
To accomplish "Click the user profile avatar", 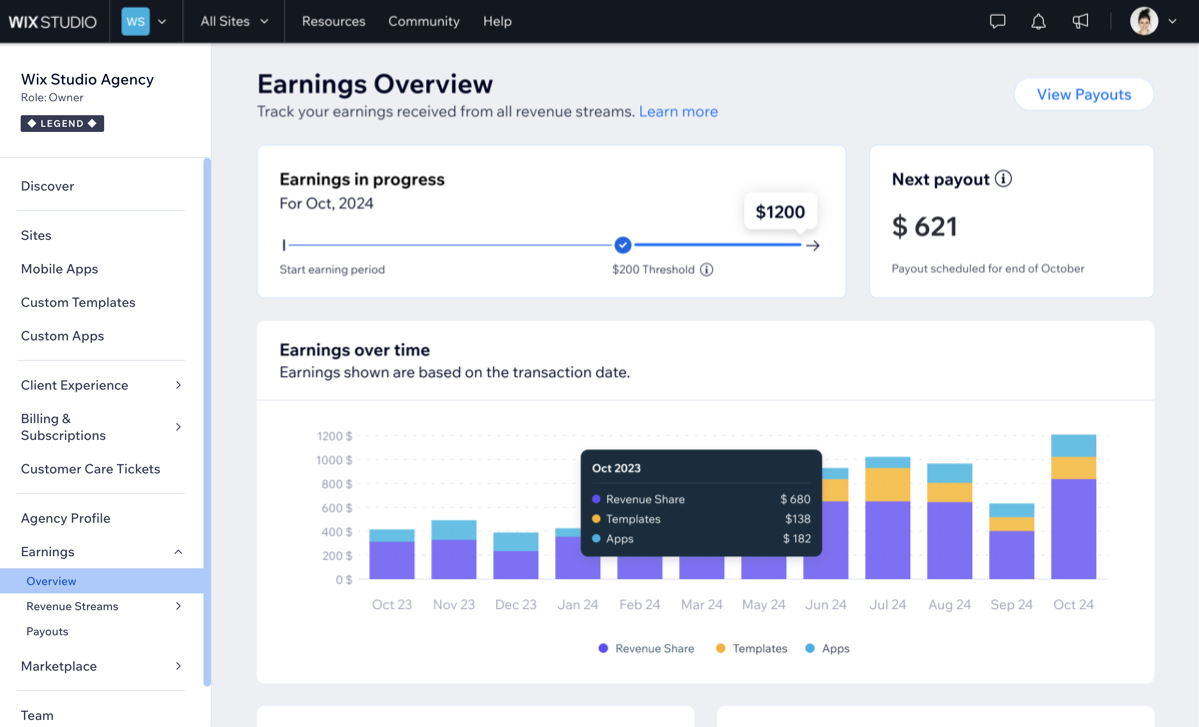I will tap(1143, 21).
